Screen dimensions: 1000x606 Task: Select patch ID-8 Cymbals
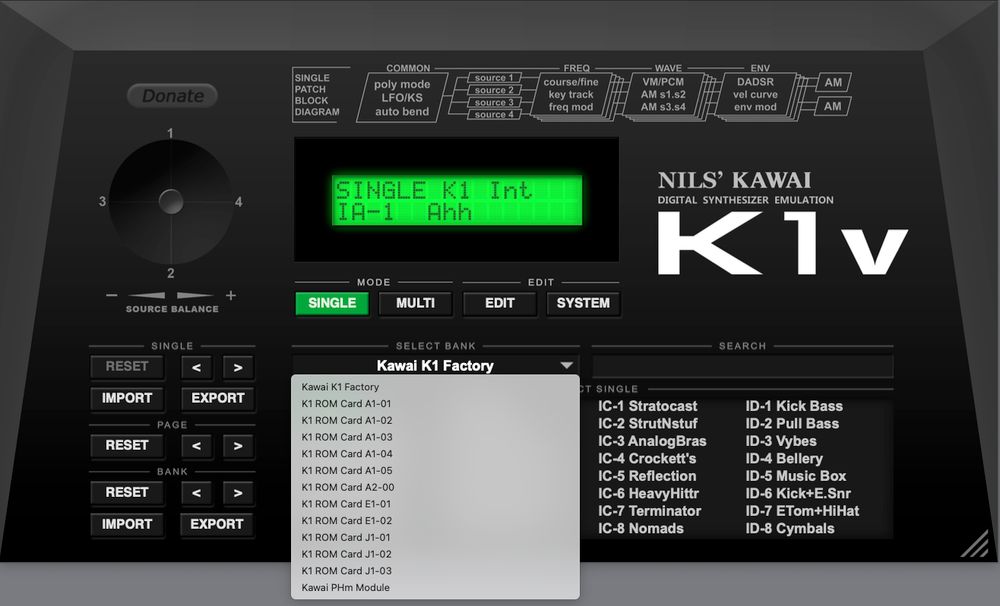coord(790,529)
